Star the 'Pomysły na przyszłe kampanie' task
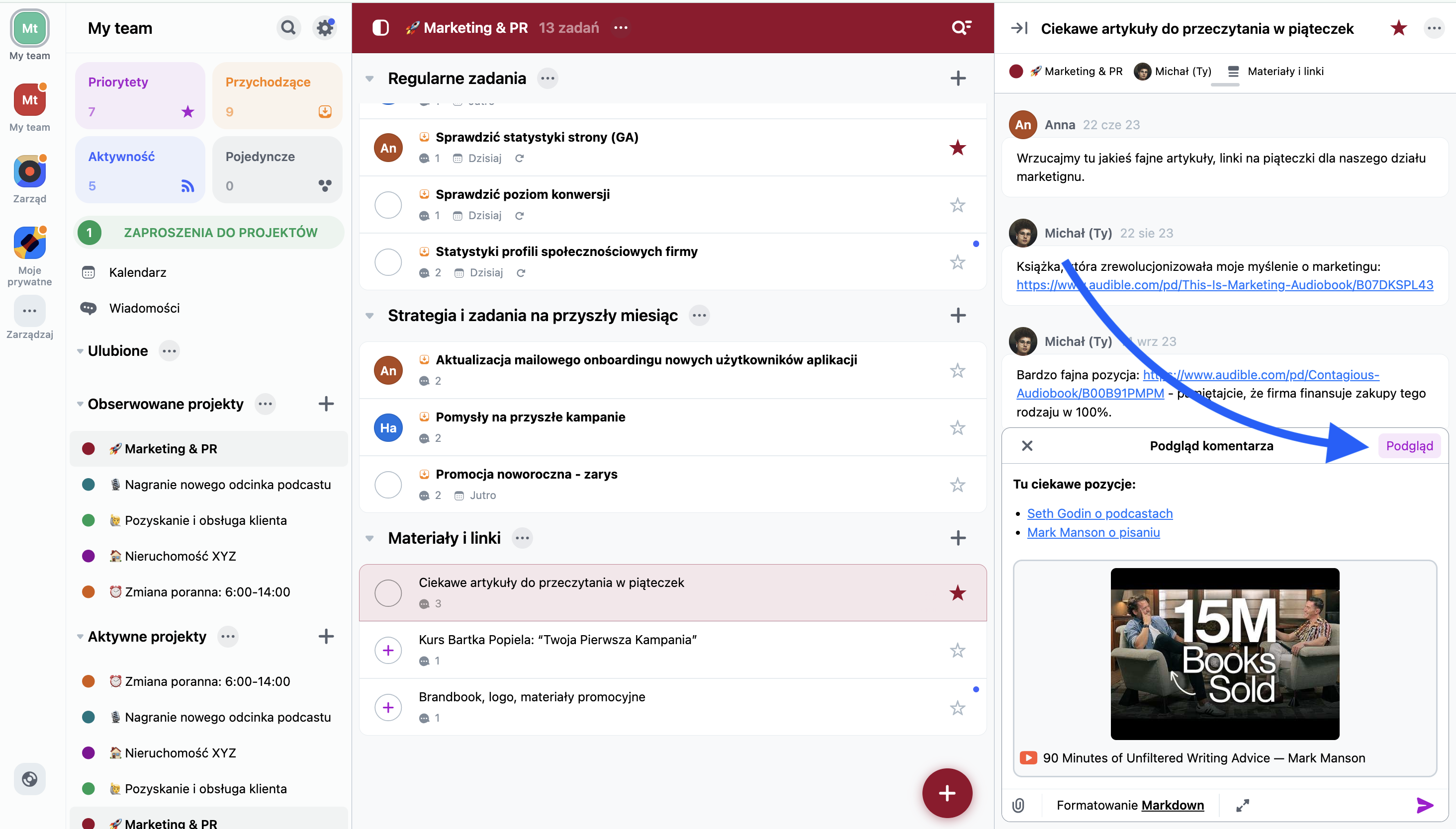The height and width of the screenshot is (829, 1456). [x=957, y=427]
